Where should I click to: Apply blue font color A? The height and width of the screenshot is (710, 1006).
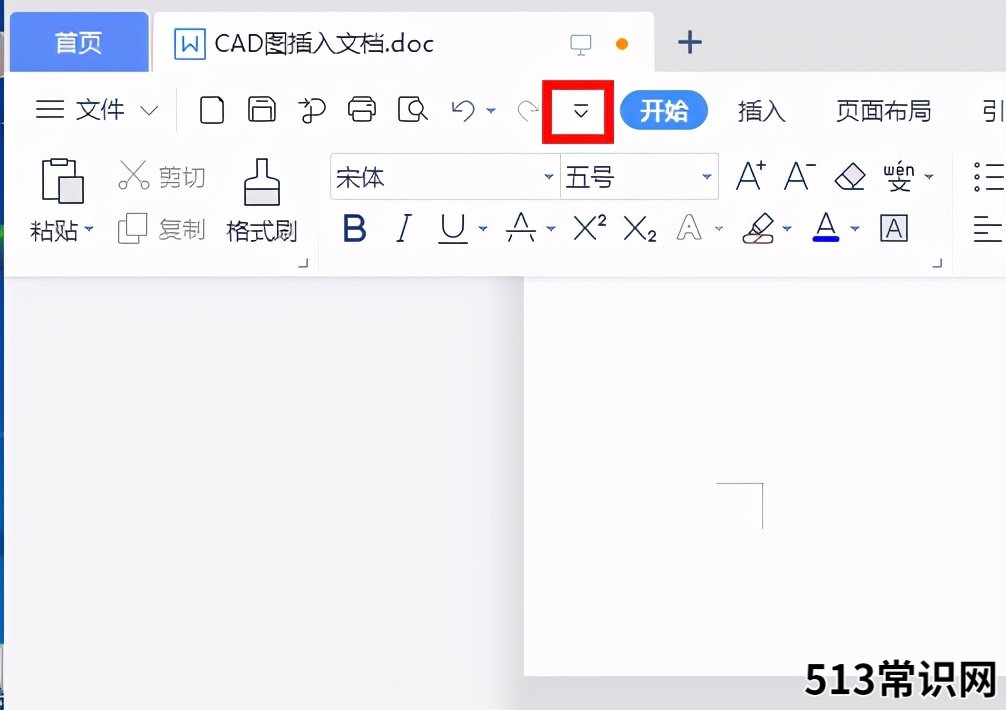click(826, 228)
